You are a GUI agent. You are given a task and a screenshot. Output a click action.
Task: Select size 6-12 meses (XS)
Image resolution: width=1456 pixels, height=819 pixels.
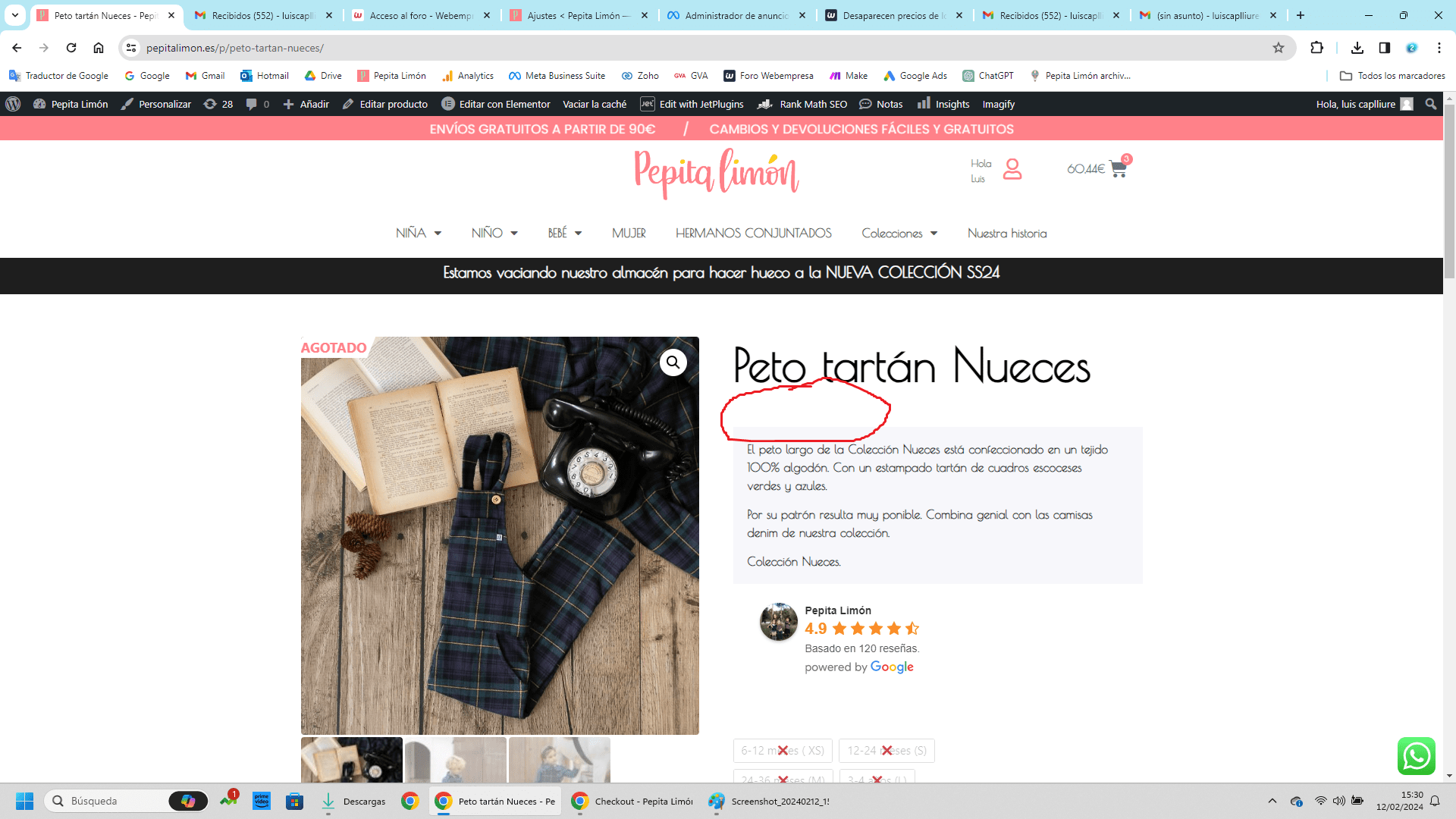(x=783, y=751)
